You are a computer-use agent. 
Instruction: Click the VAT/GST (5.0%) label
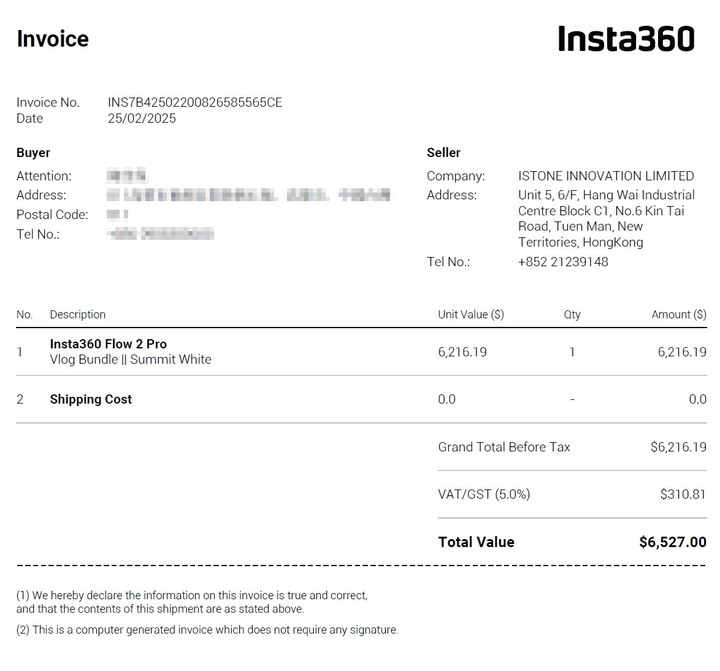point(484,494)
